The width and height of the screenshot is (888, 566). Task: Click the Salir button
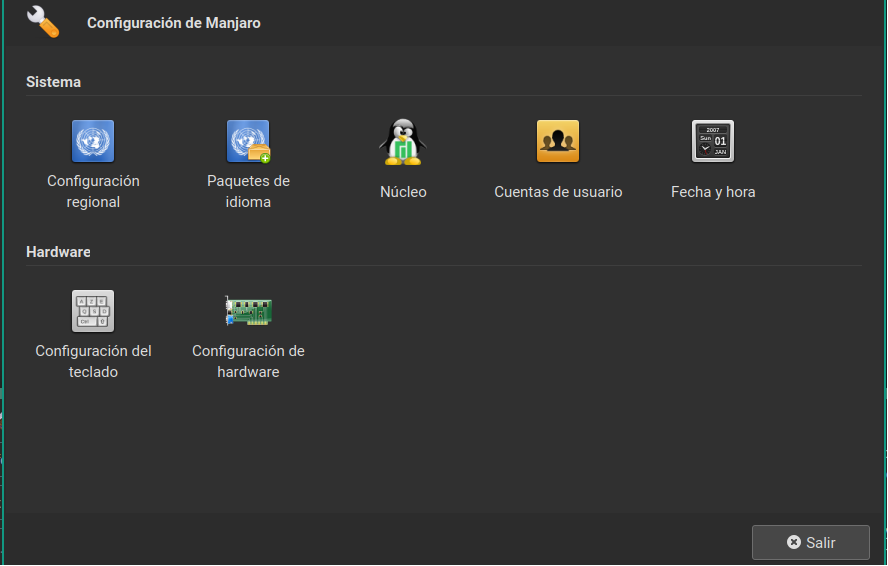(x=810, y=542)
